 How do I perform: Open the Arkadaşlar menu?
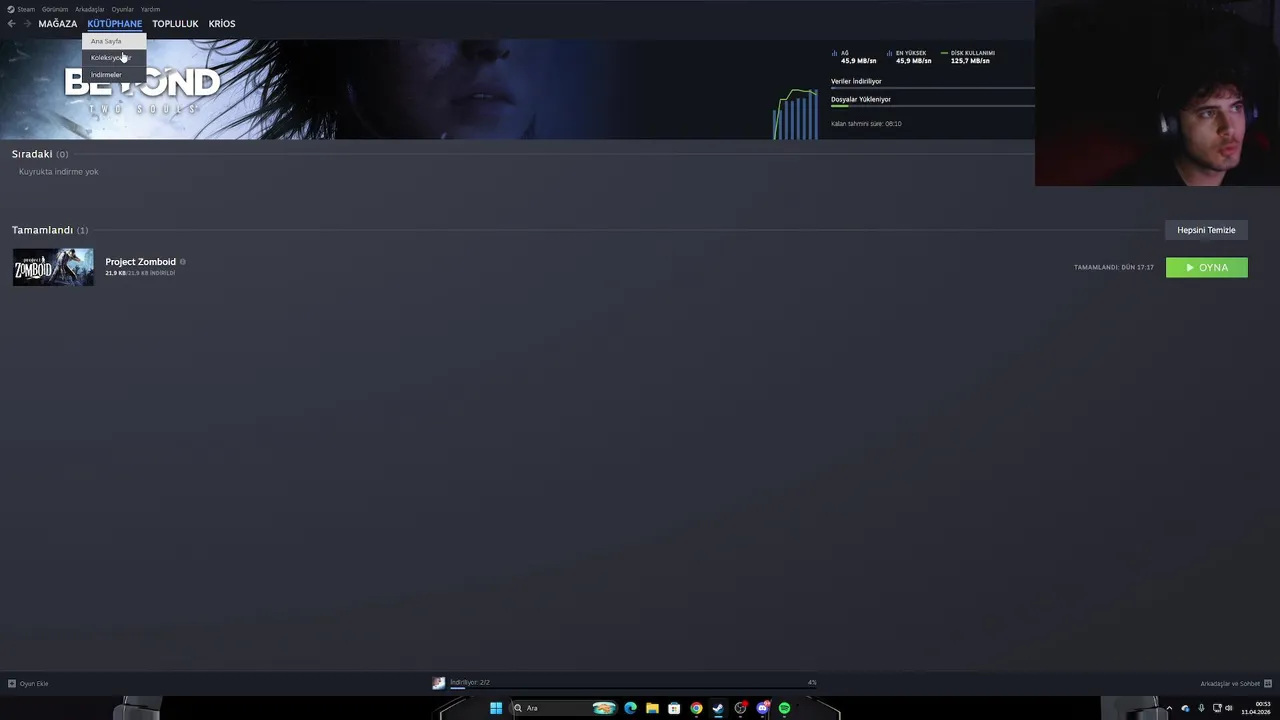(x=89, y=9)
